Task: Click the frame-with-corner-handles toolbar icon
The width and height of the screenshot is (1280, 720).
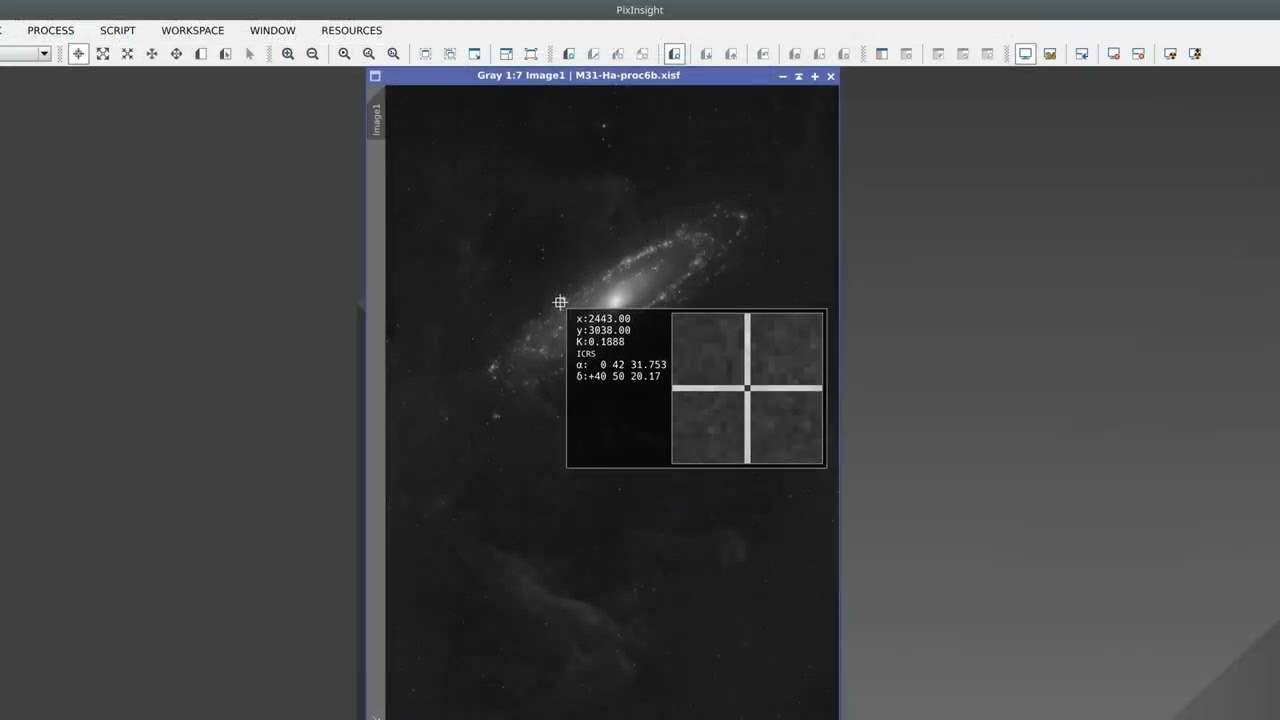Action: 531,54
